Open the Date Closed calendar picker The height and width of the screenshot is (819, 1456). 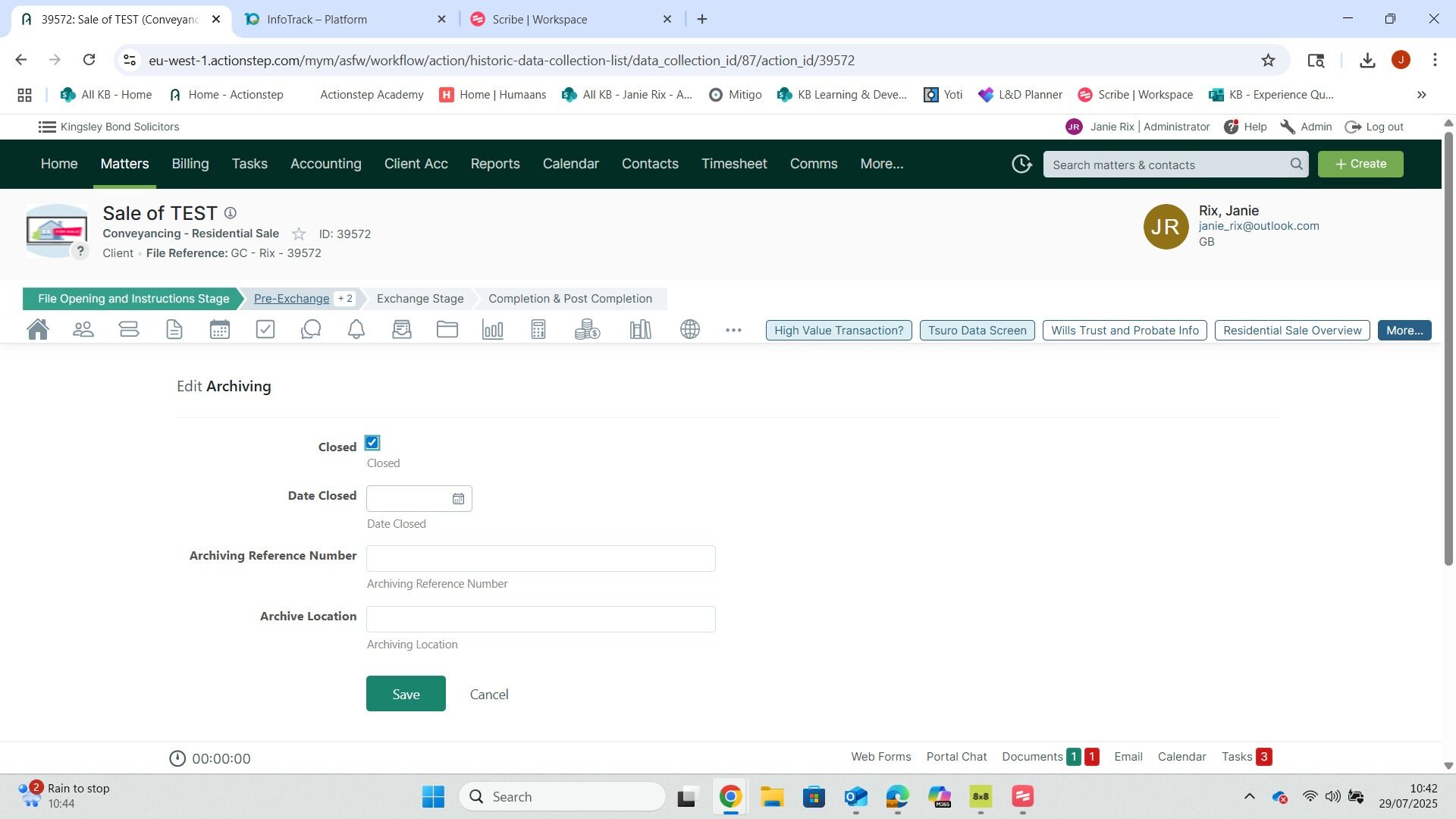(458, 499)
